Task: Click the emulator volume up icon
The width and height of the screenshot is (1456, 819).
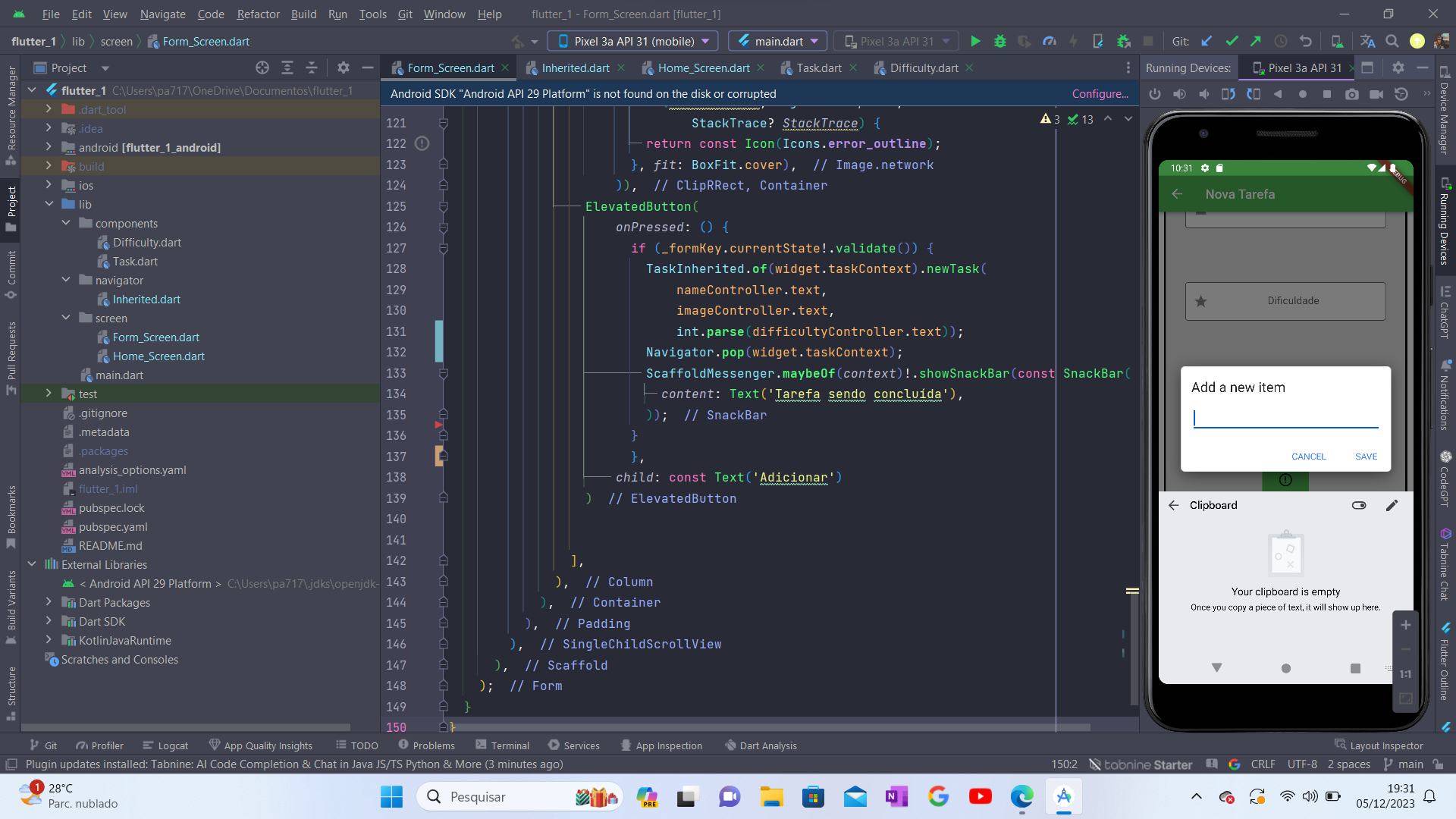Action: [x=1180, y=94]
